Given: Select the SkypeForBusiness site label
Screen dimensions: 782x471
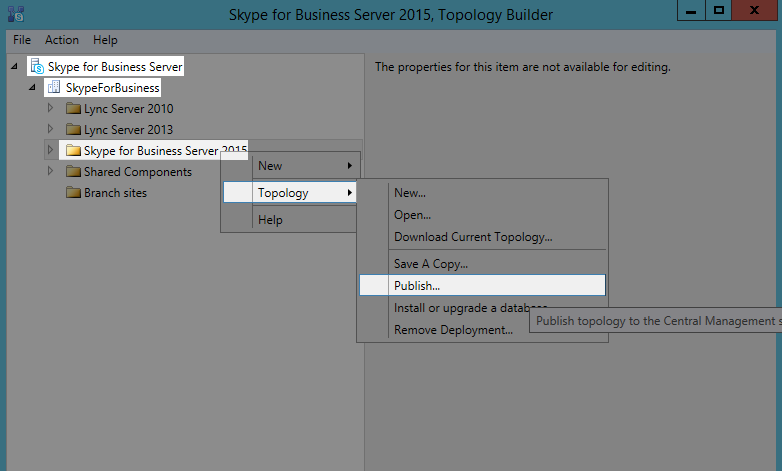Looking at the screenshot, I should (113, 88).
